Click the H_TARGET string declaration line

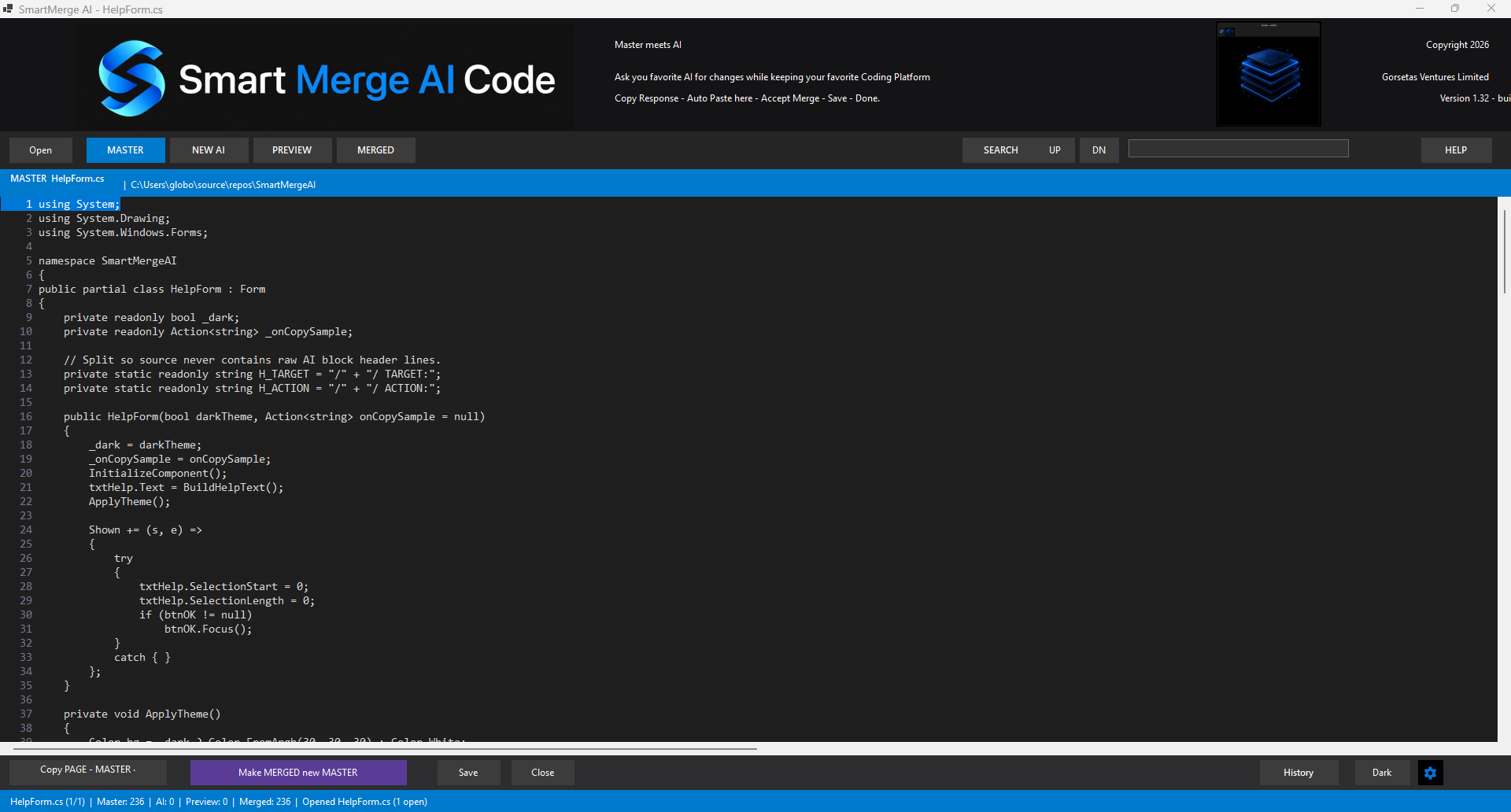(x=252, y=375)
